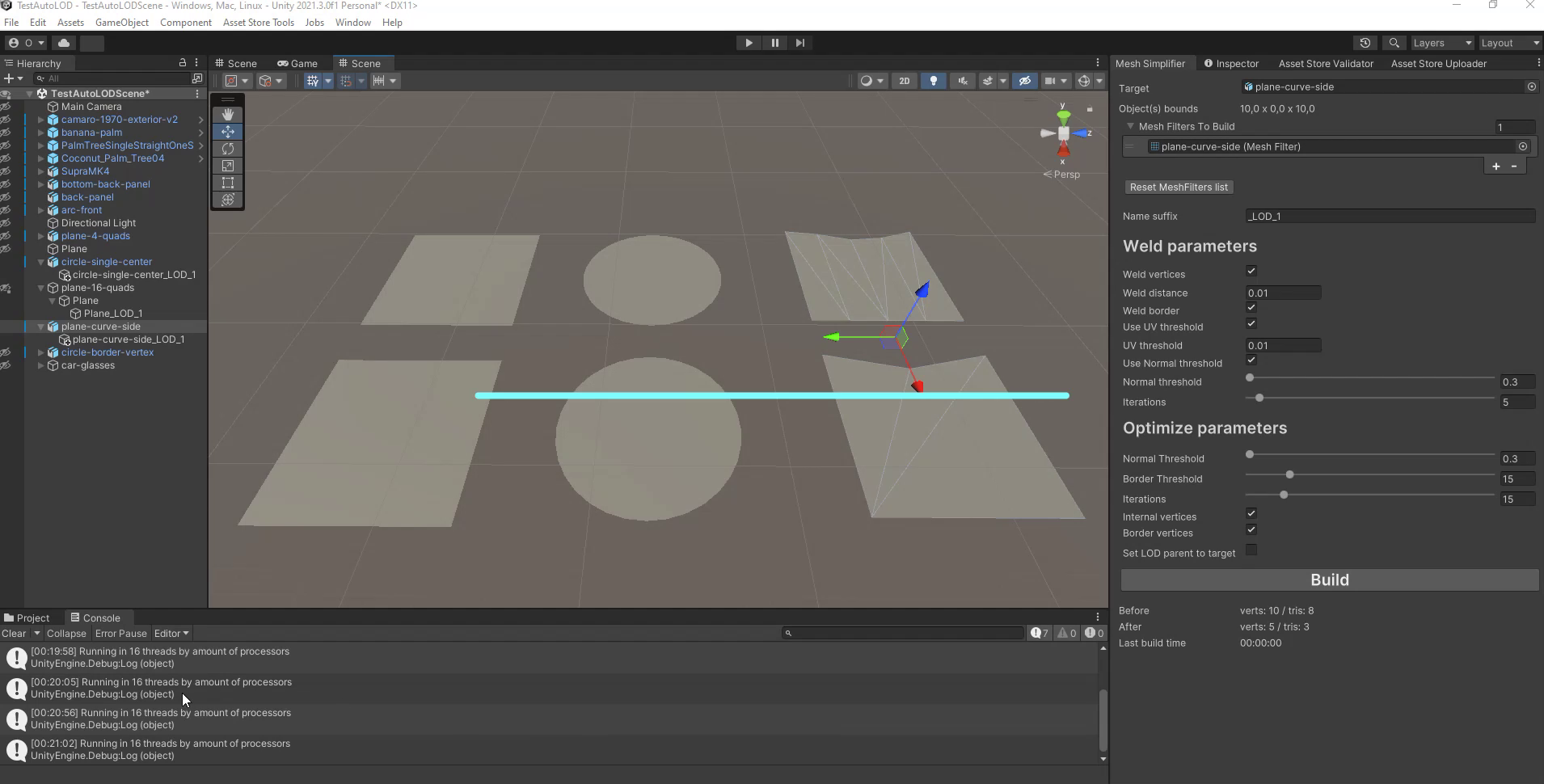Open the console Editor dropdown
The image size is (1544, 784).
coord(171,634)
